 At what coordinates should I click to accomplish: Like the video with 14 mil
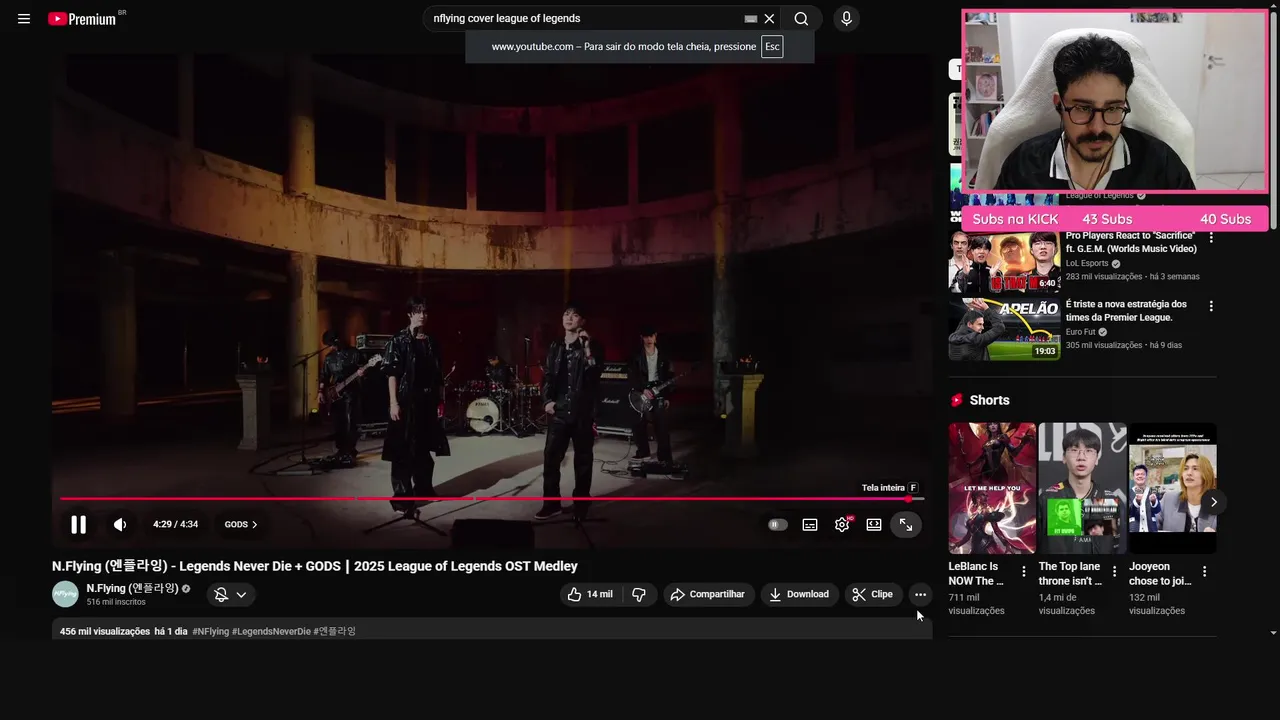(x=590, y=594)
